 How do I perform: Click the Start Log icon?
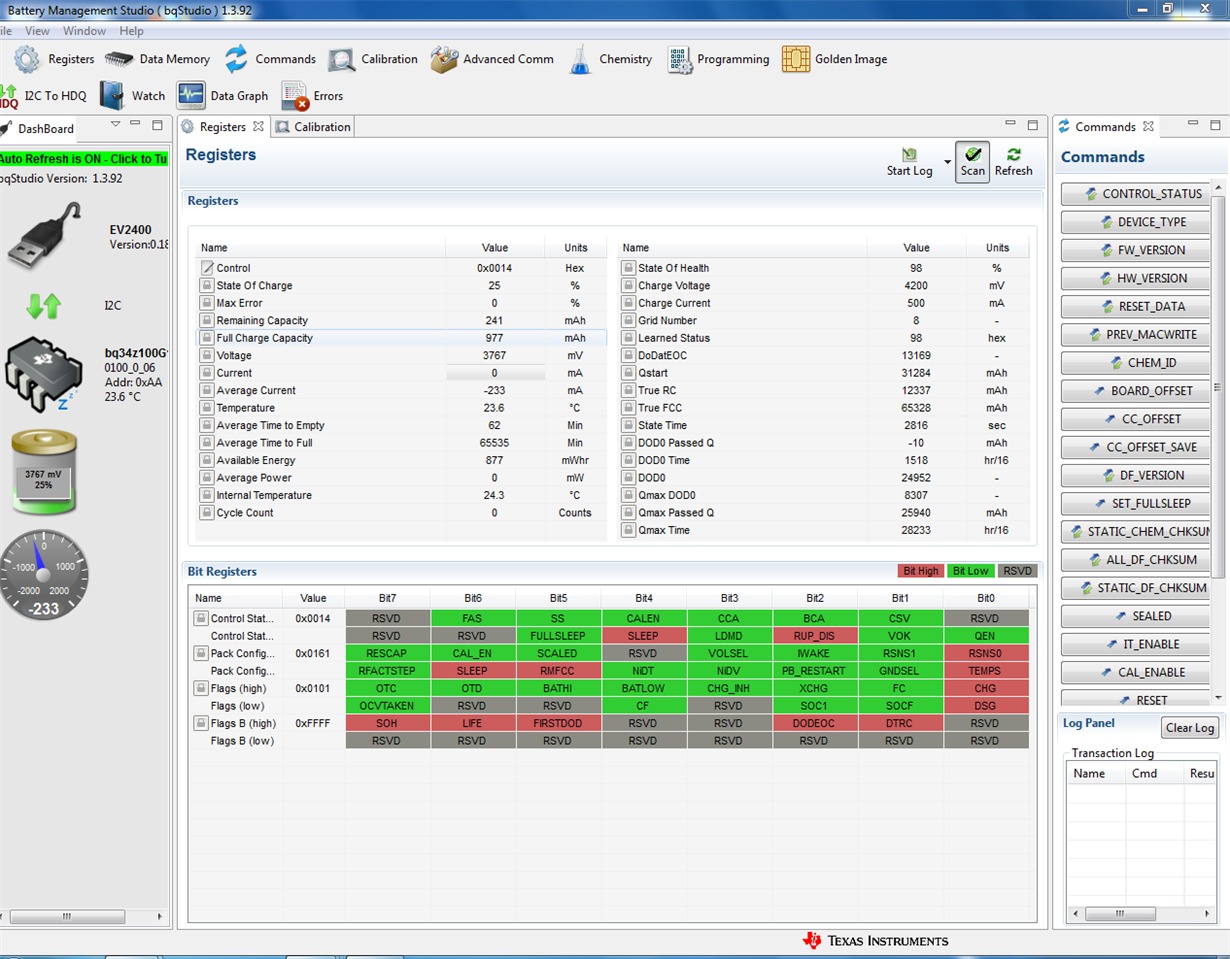pos(910,155)
